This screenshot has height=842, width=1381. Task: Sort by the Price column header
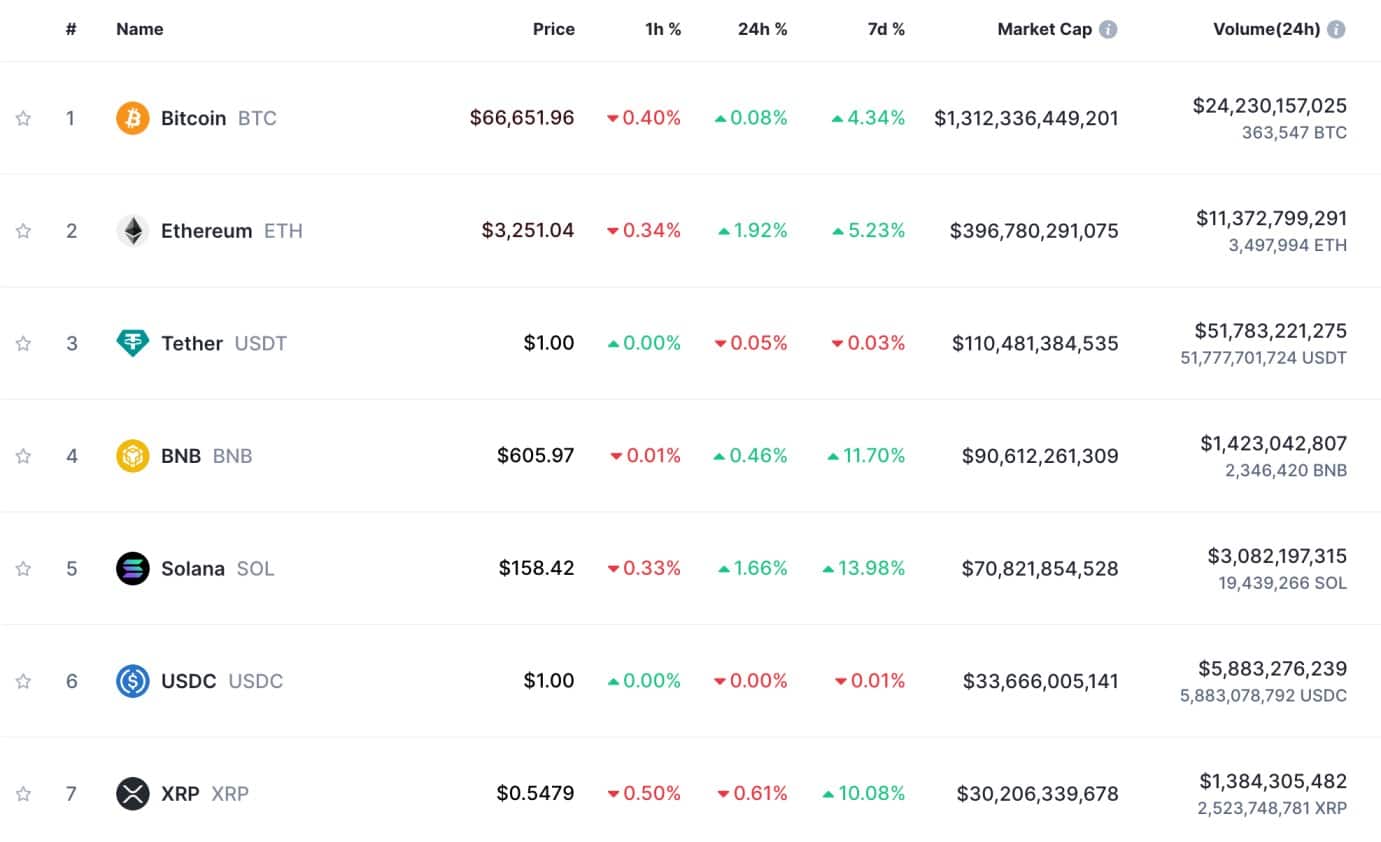click(554, 29)
